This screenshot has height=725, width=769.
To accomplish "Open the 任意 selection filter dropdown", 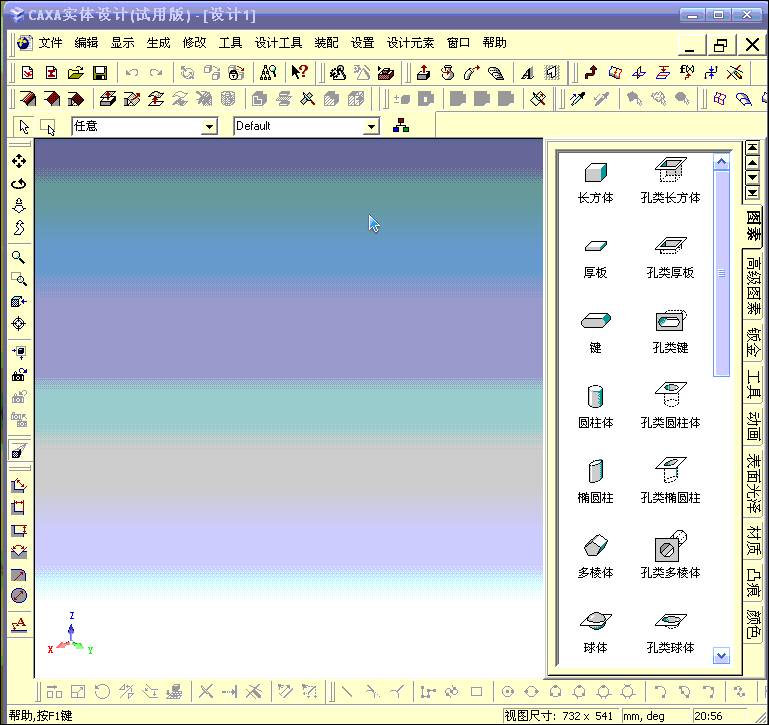I will [209, 127].
